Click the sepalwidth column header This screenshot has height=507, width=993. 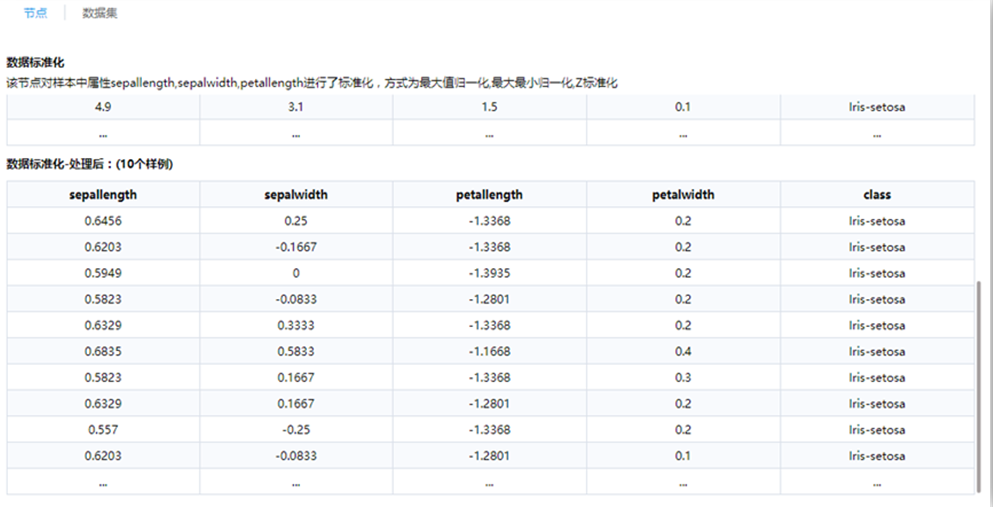tap(295, 195)
